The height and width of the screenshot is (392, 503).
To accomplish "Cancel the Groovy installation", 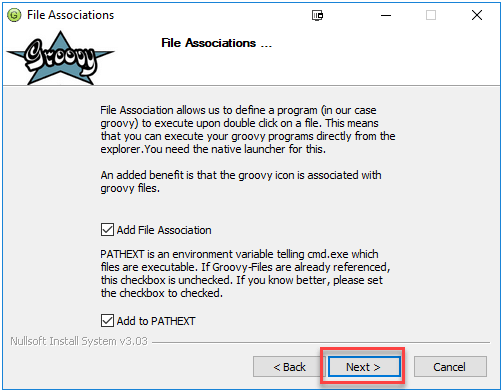I will (450, 367).
